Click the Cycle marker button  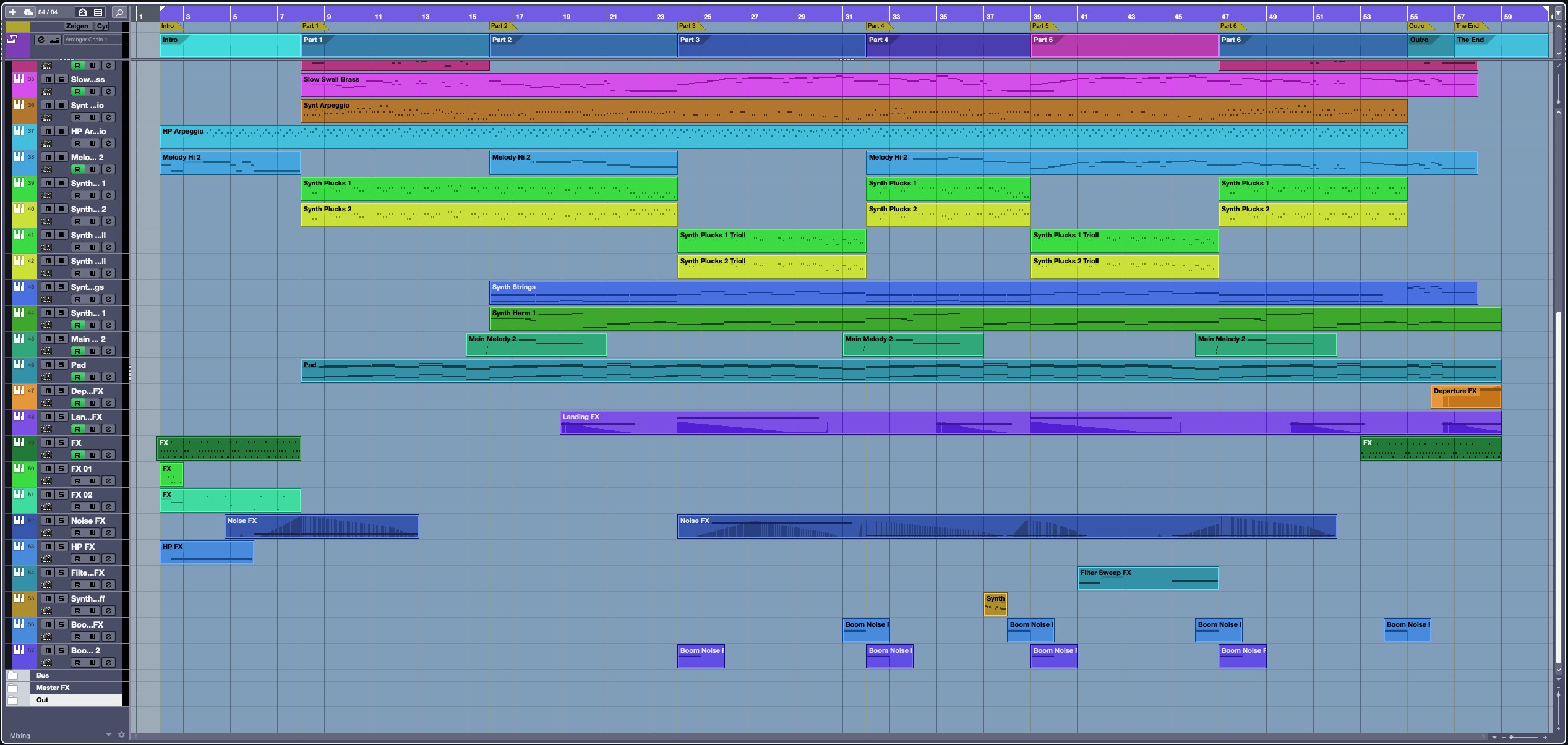pyautogui.click(x=102, y=26)
